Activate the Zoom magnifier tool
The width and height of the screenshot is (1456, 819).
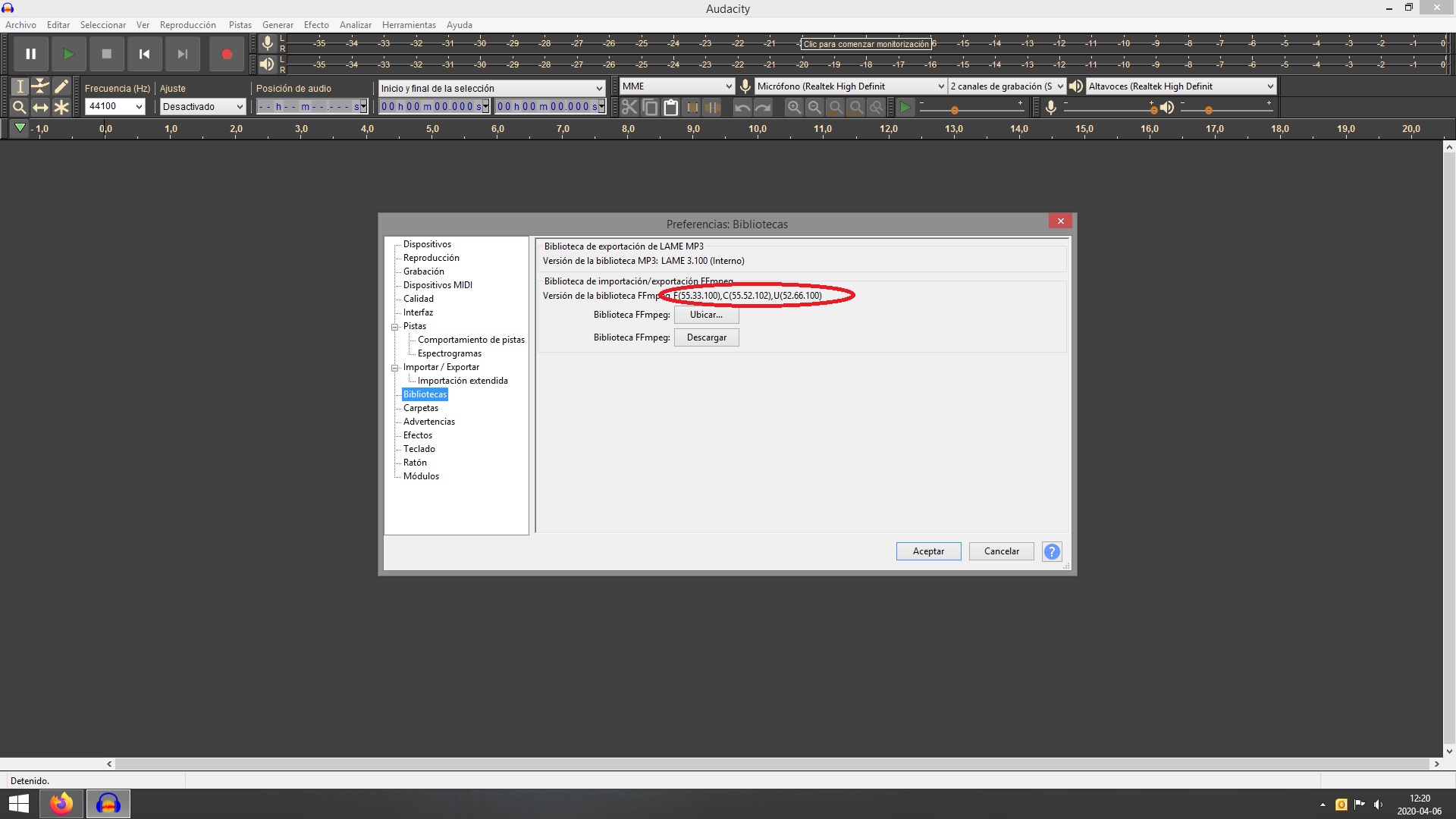pos(20,107)
